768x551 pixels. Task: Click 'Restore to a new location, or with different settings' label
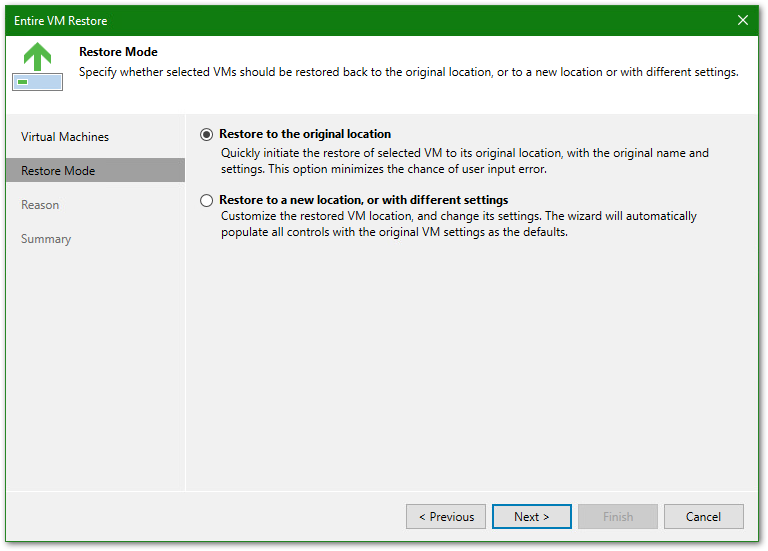[363, 200]
